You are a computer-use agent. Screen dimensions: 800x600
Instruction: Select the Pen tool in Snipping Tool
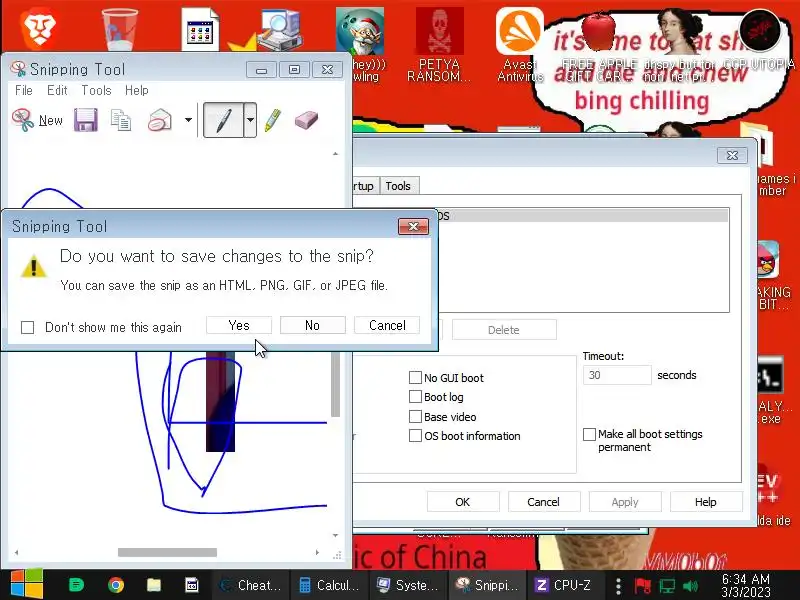223,120
